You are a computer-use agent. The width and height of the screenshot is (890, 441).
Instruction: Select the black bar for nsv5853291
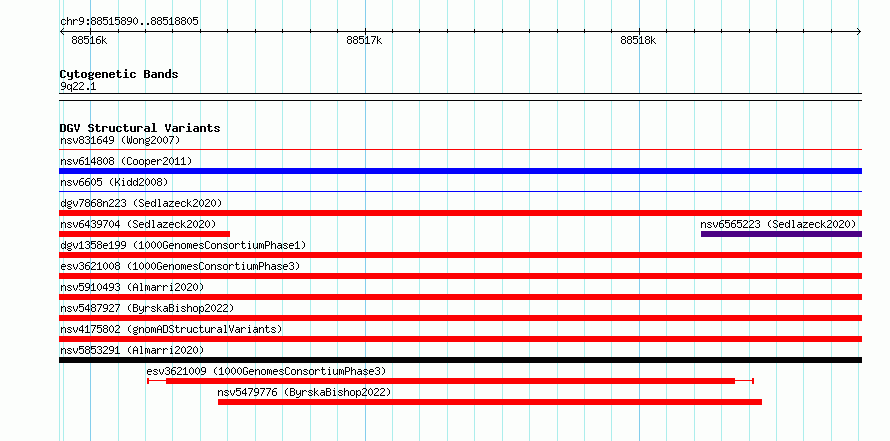pos(461,360)
